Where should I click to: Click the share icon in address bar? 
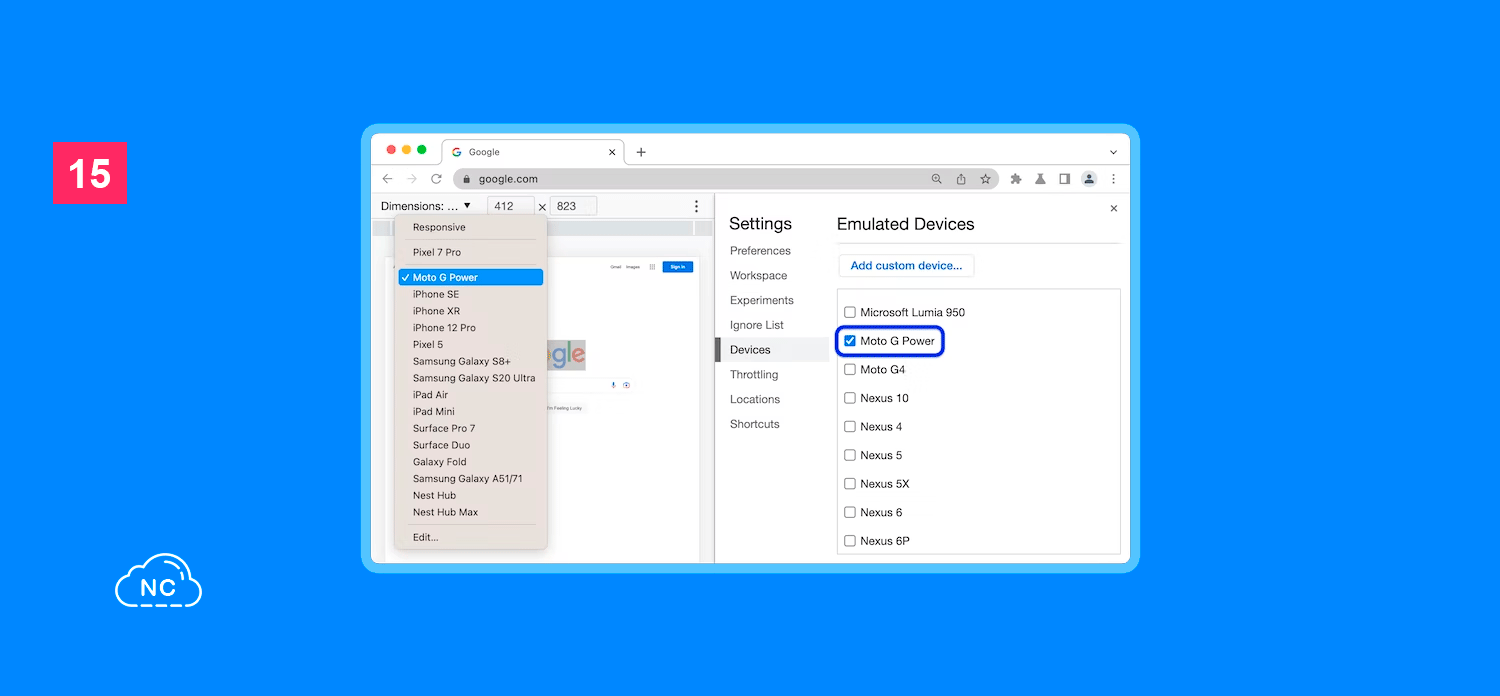click(x=961, y=179)
